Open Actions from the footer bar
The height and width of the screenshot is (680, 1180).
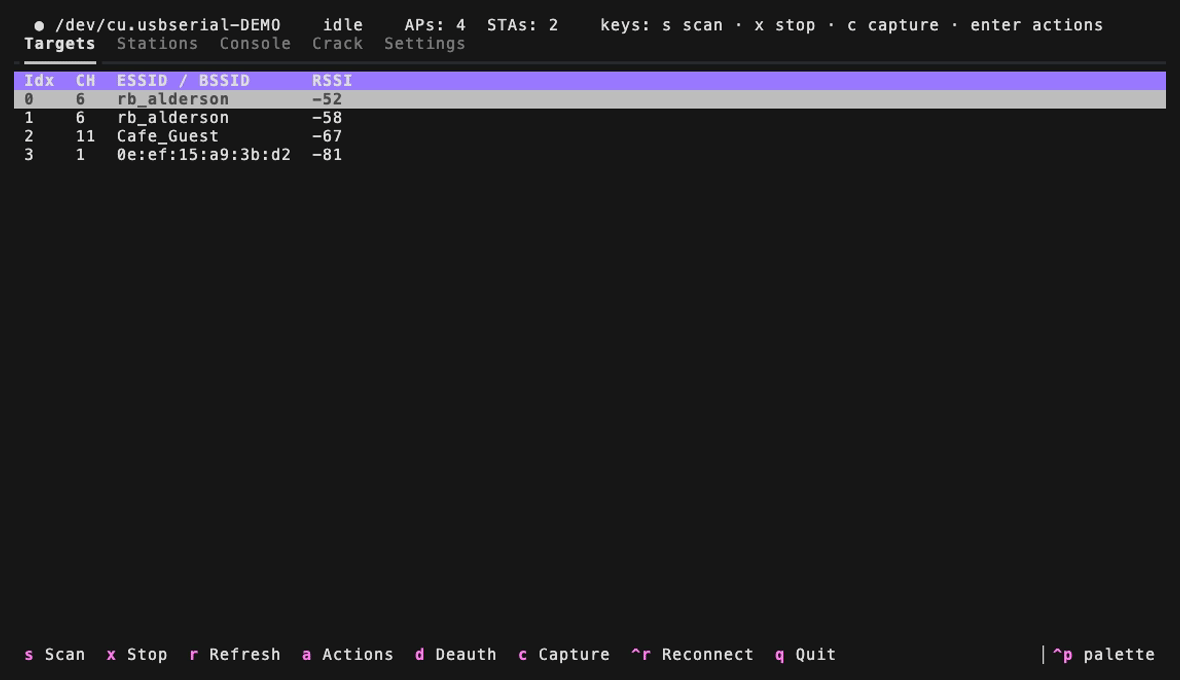[348, 654]
